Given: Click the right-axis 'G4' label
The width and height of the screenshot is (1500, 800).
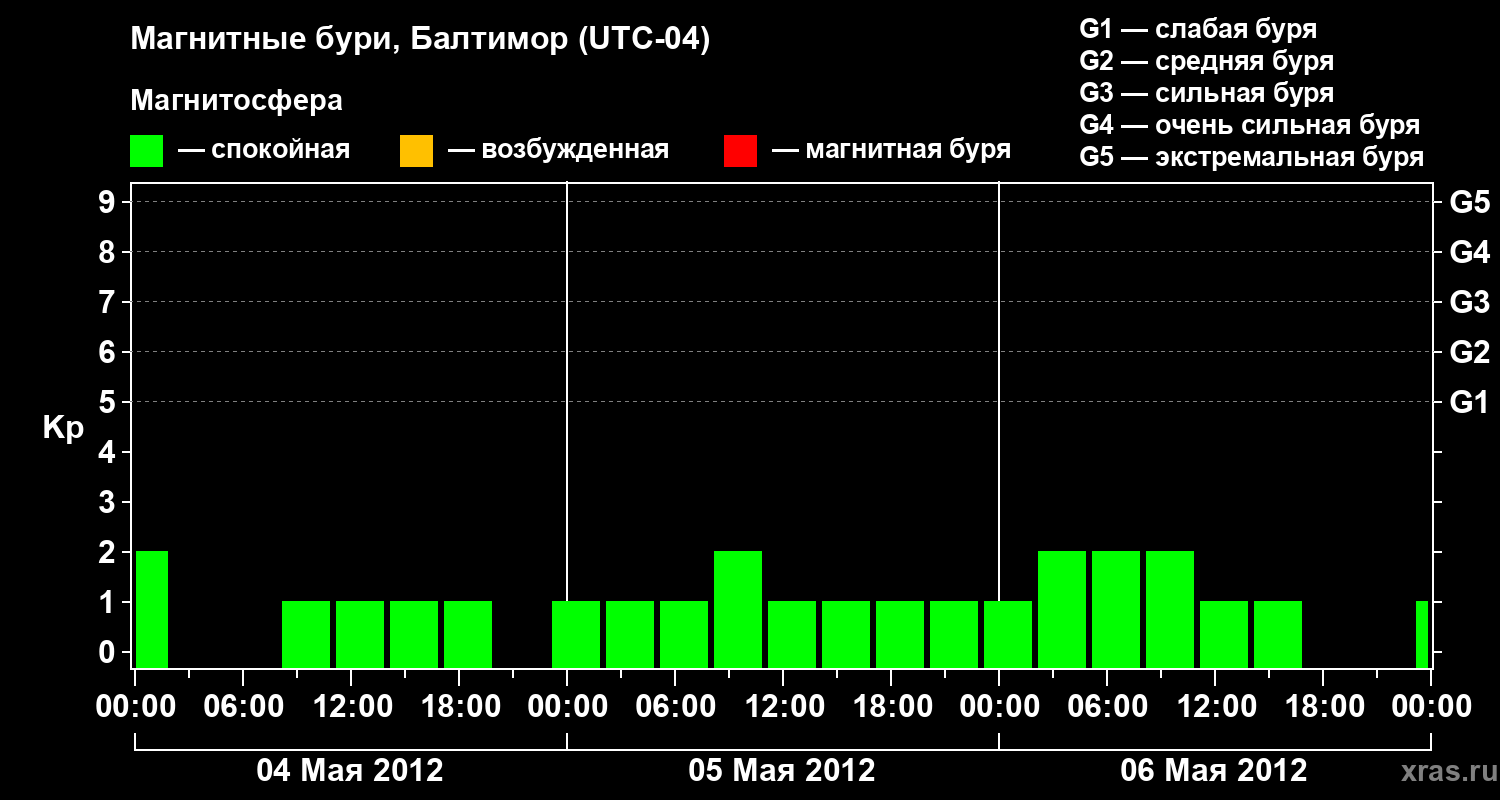Looking at the screenshot, I should tap(1469, 252).
